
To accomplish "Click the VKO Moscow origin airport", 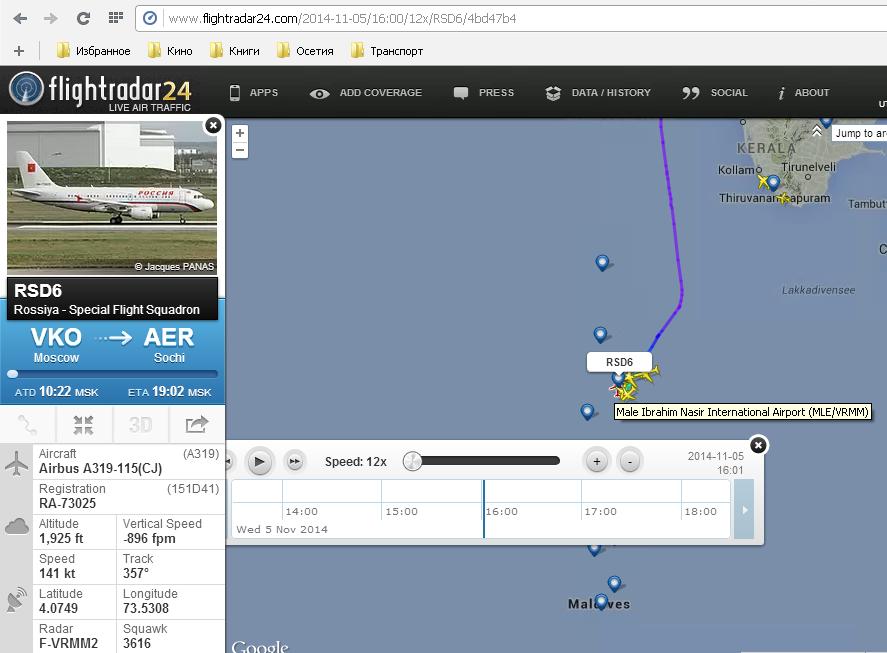I will [56, 345].
